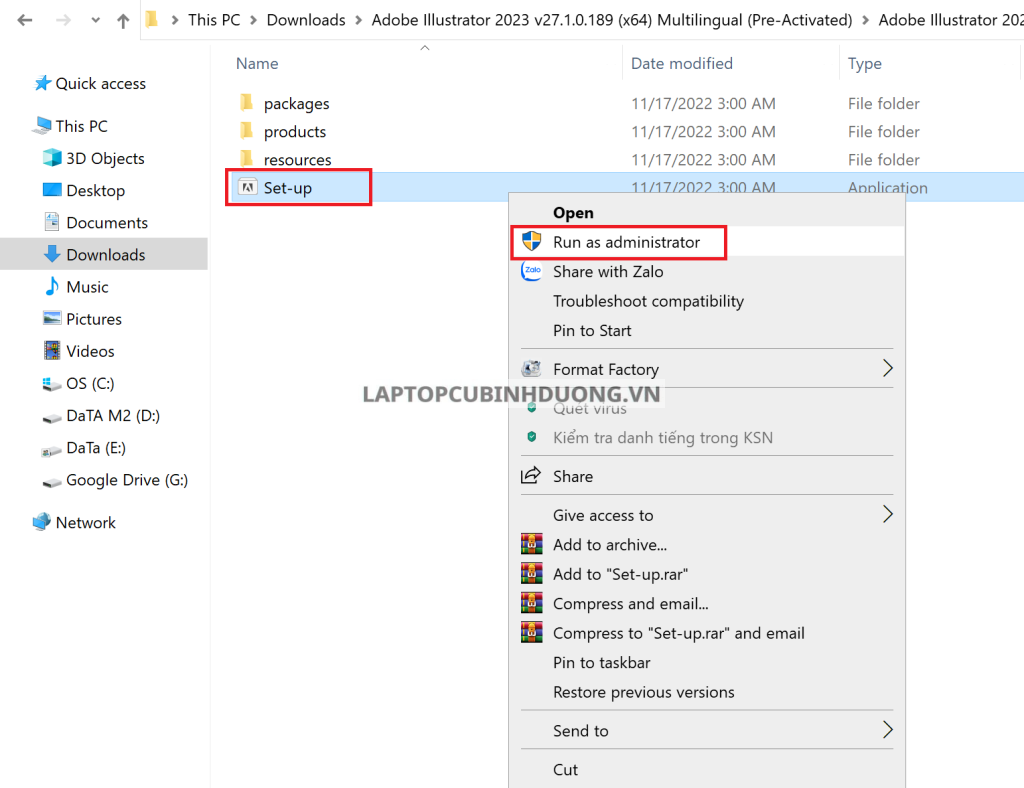Select the resources folder name
The width and height of the screenshot is (1024, 788).
click(x=297, y=160)
